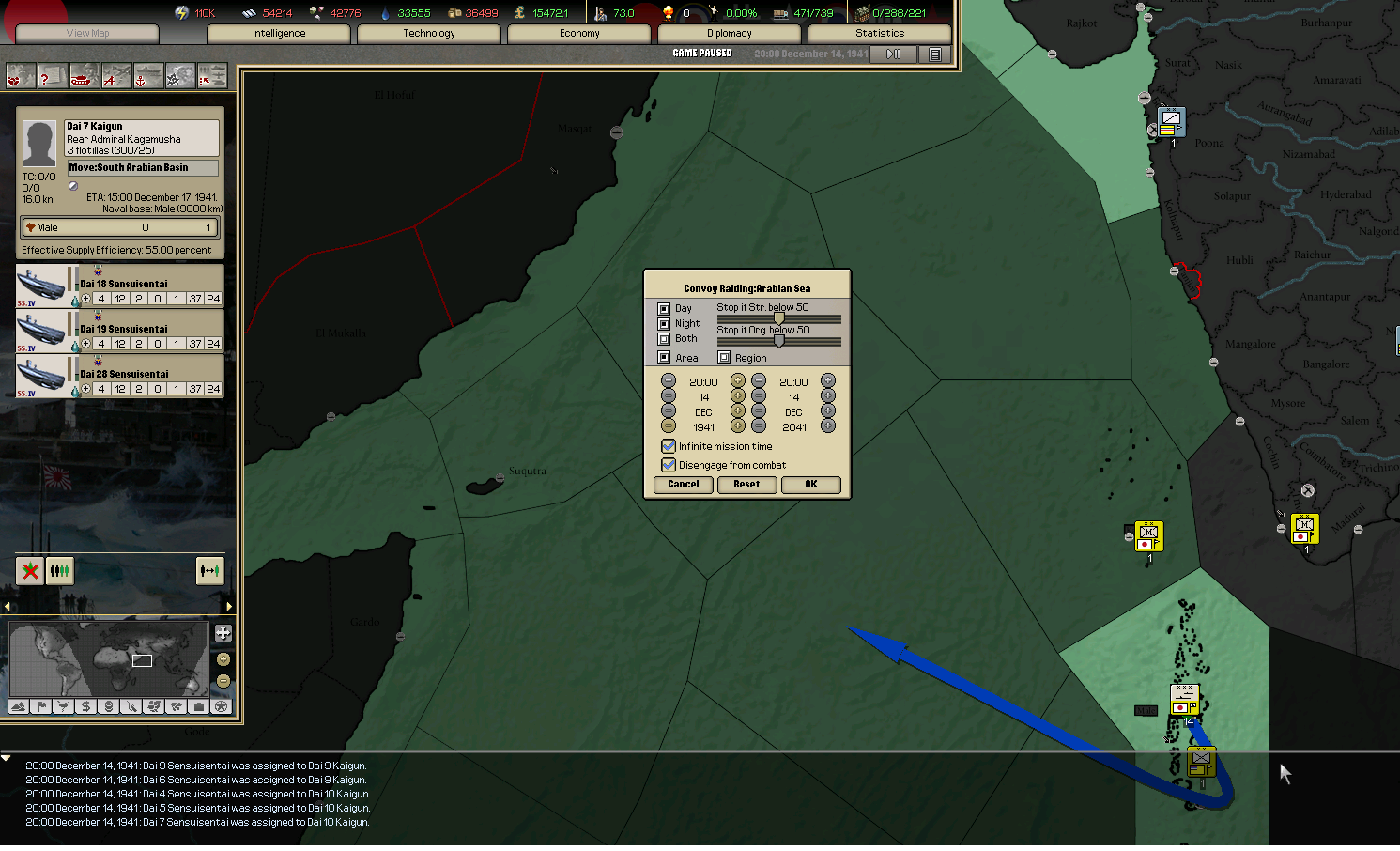Select the Region scope option
The image size is (1400, 851).
(724, 358)
